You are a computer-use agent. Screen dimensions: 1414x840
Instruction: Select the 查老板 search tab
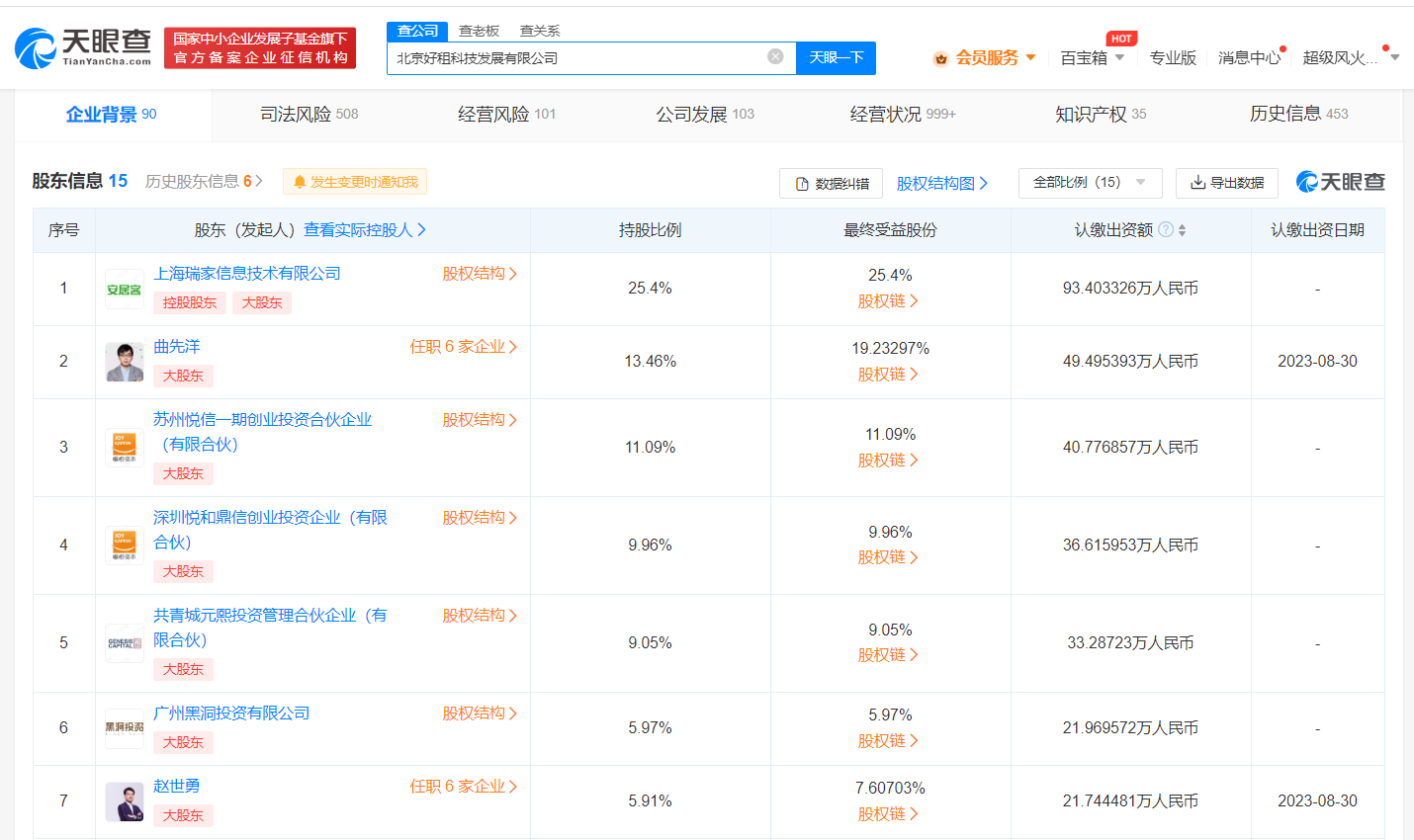tap(480, 32)
